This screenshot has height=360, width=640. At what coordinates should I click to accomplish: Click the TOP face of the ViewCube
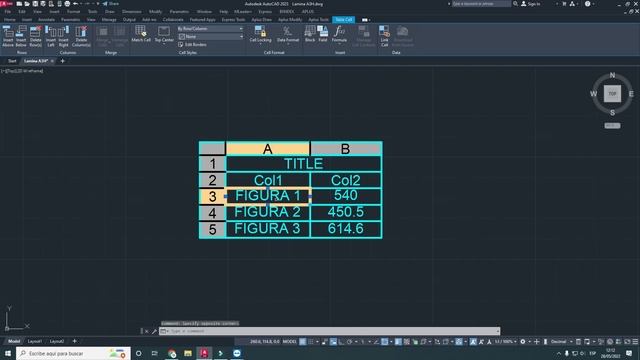612,93
